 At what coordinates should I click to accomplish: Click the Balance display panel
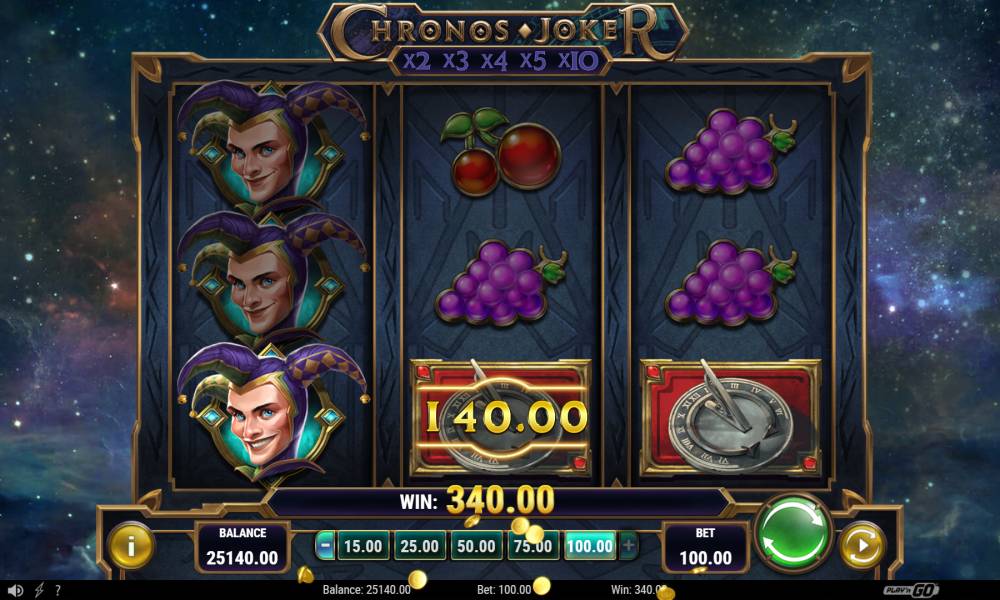tap(242, 547)
